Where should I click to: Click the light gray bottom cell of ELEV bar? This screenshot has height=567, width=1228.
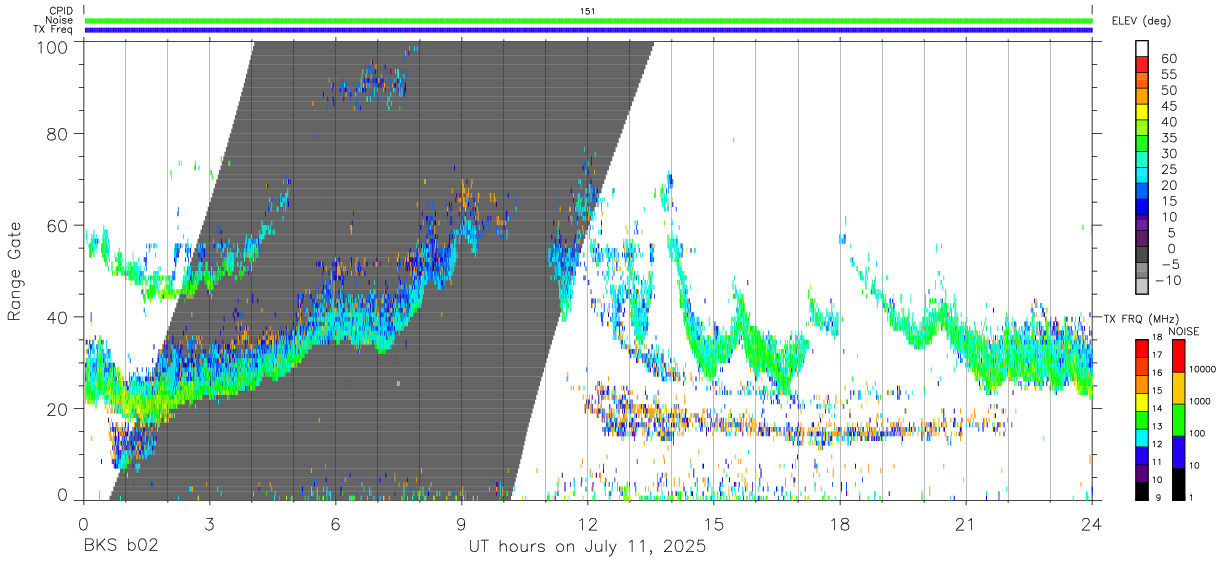click(1142, 285)
